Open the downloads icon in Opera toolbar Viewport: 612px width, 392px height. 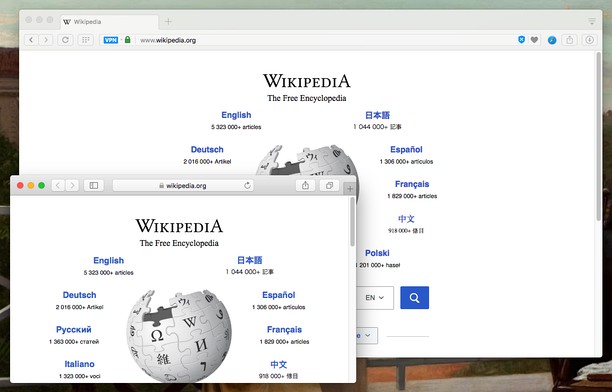coord(589,40)
